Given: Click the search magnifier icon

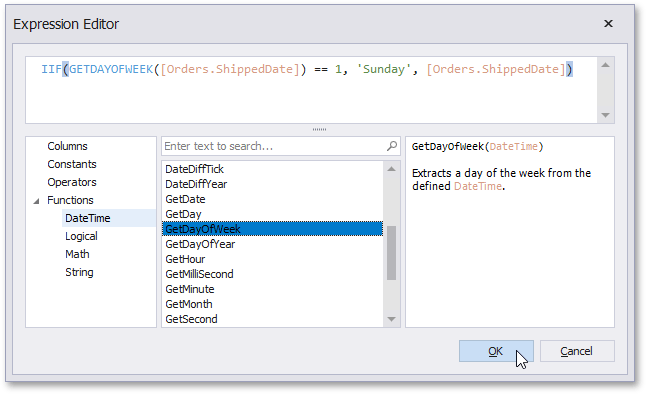Looking at the screenshot, I should click(x=392, y=146).
